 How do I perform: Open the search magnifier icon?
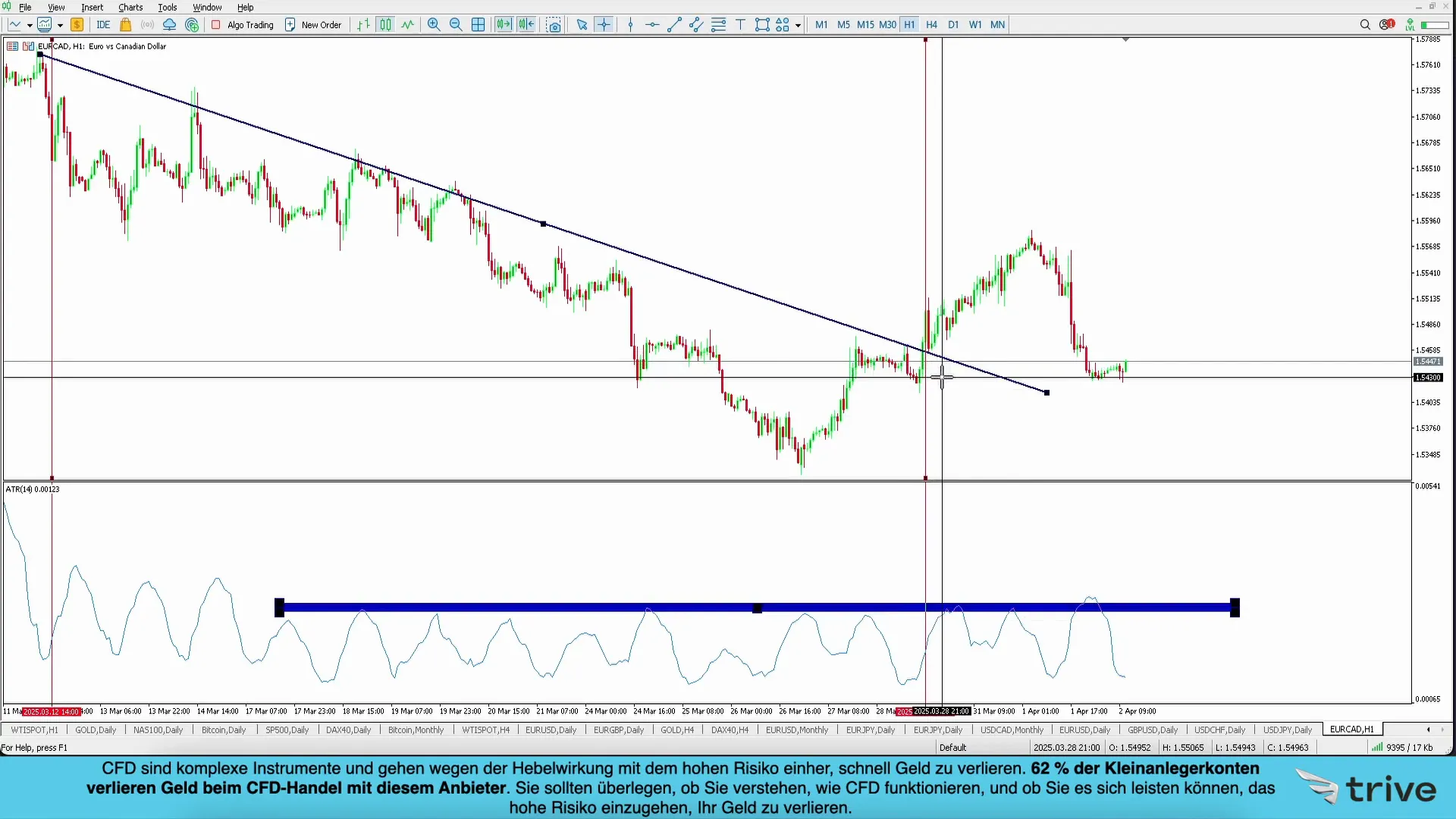tap(1365, 24)
